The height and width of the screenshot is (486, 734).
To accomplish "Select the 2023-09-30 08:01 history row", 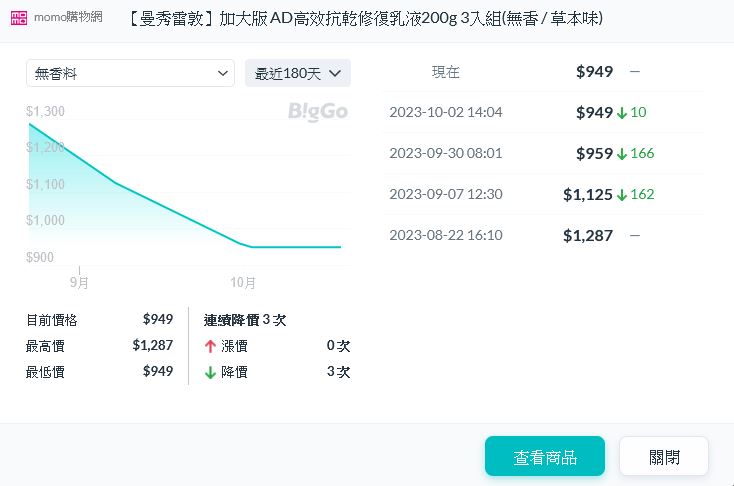I will pos(445,153).
